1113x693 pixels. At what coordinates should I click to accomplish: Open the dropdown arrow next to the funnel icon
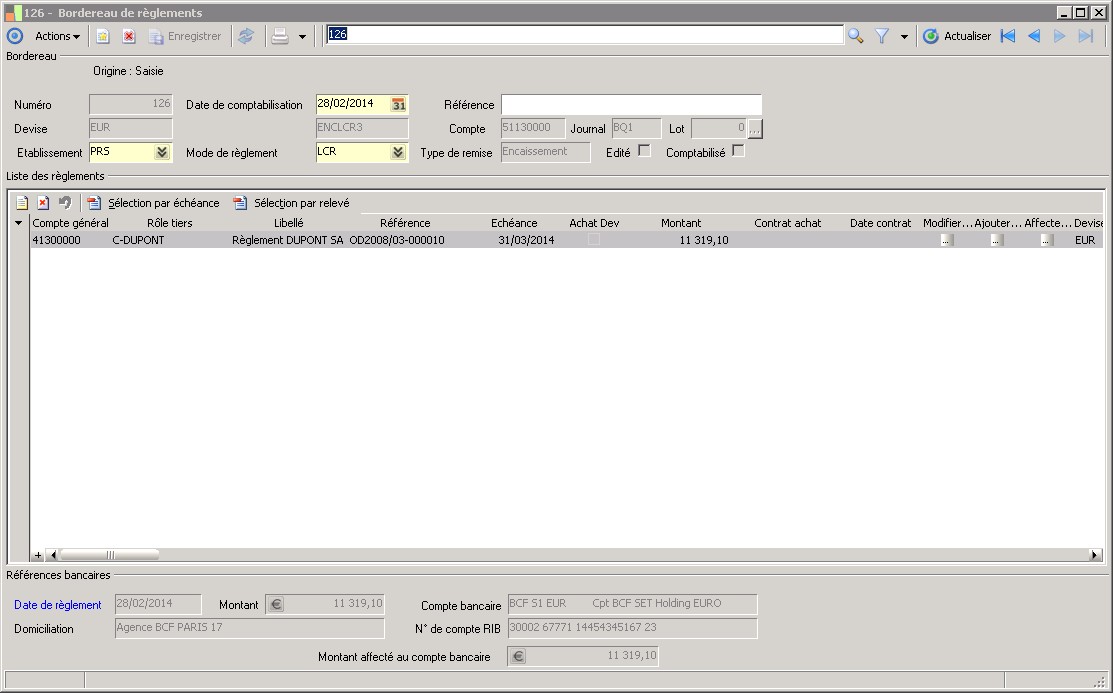[904, 36]
